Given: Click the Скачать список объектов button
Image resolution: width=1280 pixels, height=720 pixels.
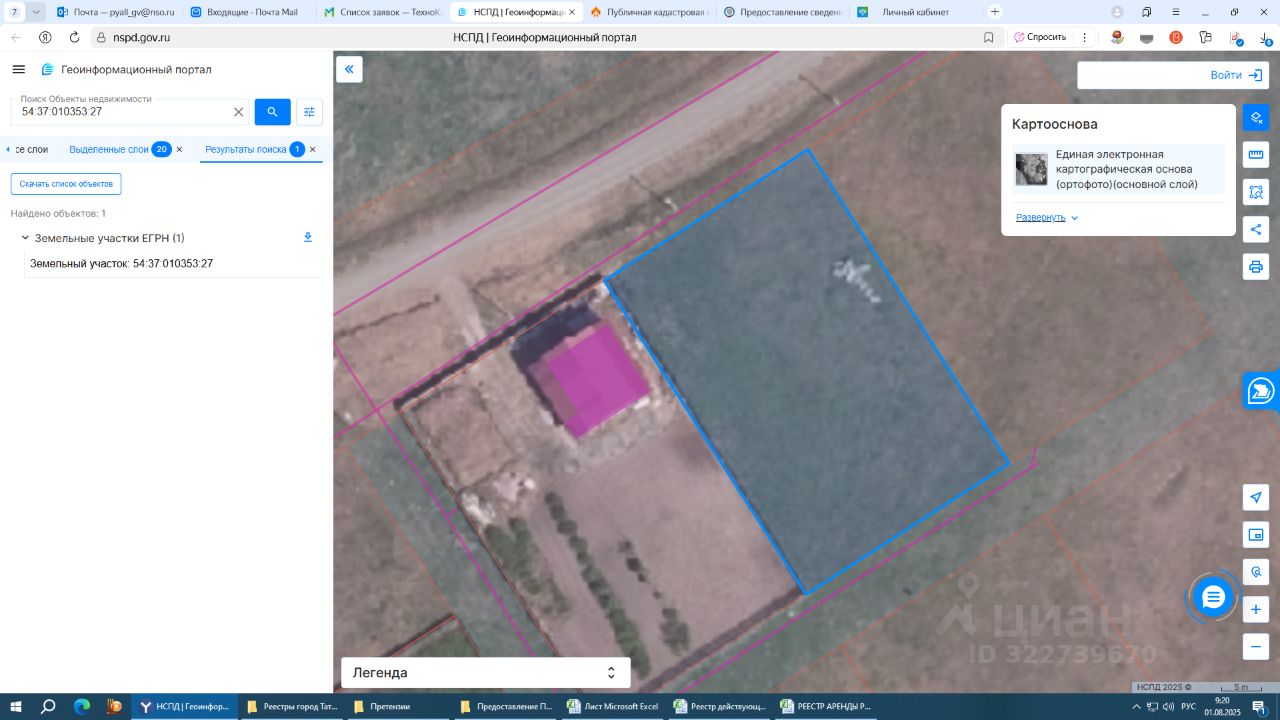Looking at the screenshot, I should (66, 184).
